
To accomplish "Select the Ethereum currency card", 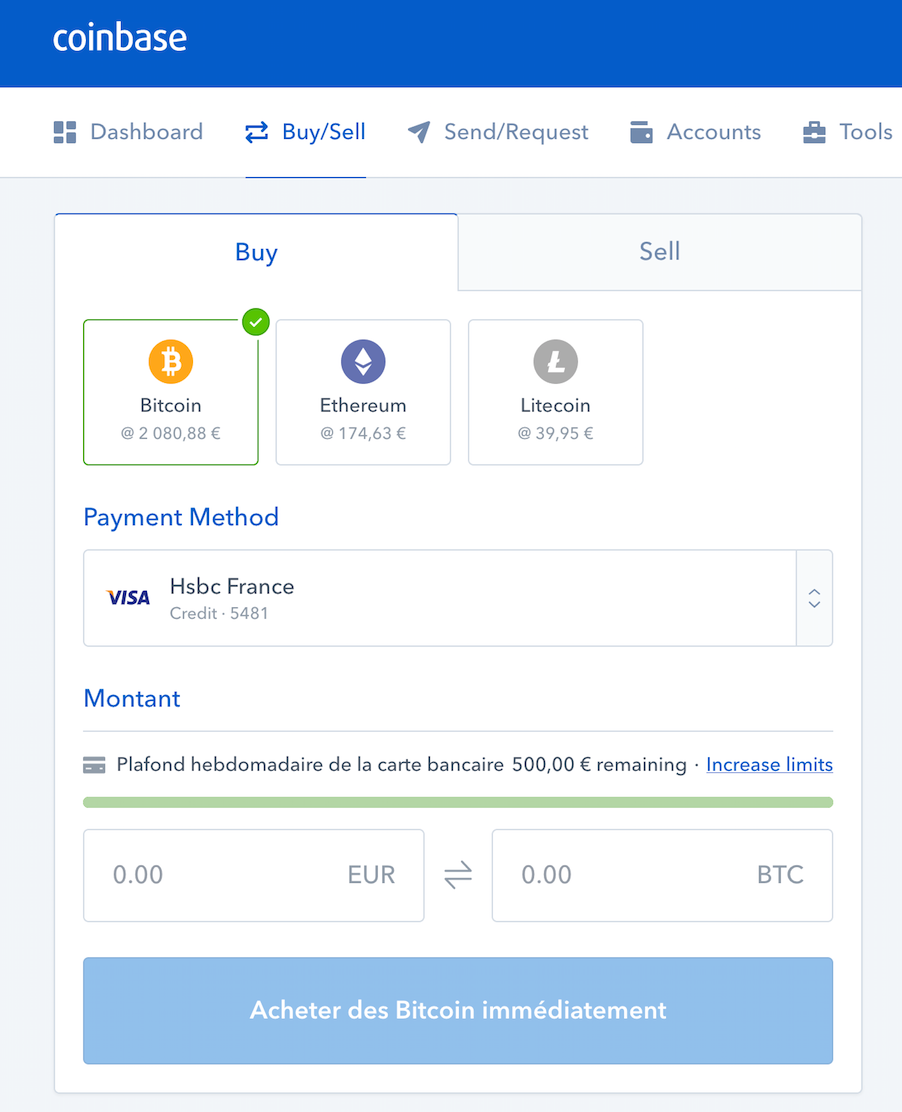I will pyautogui.click(x=363, y=392).
